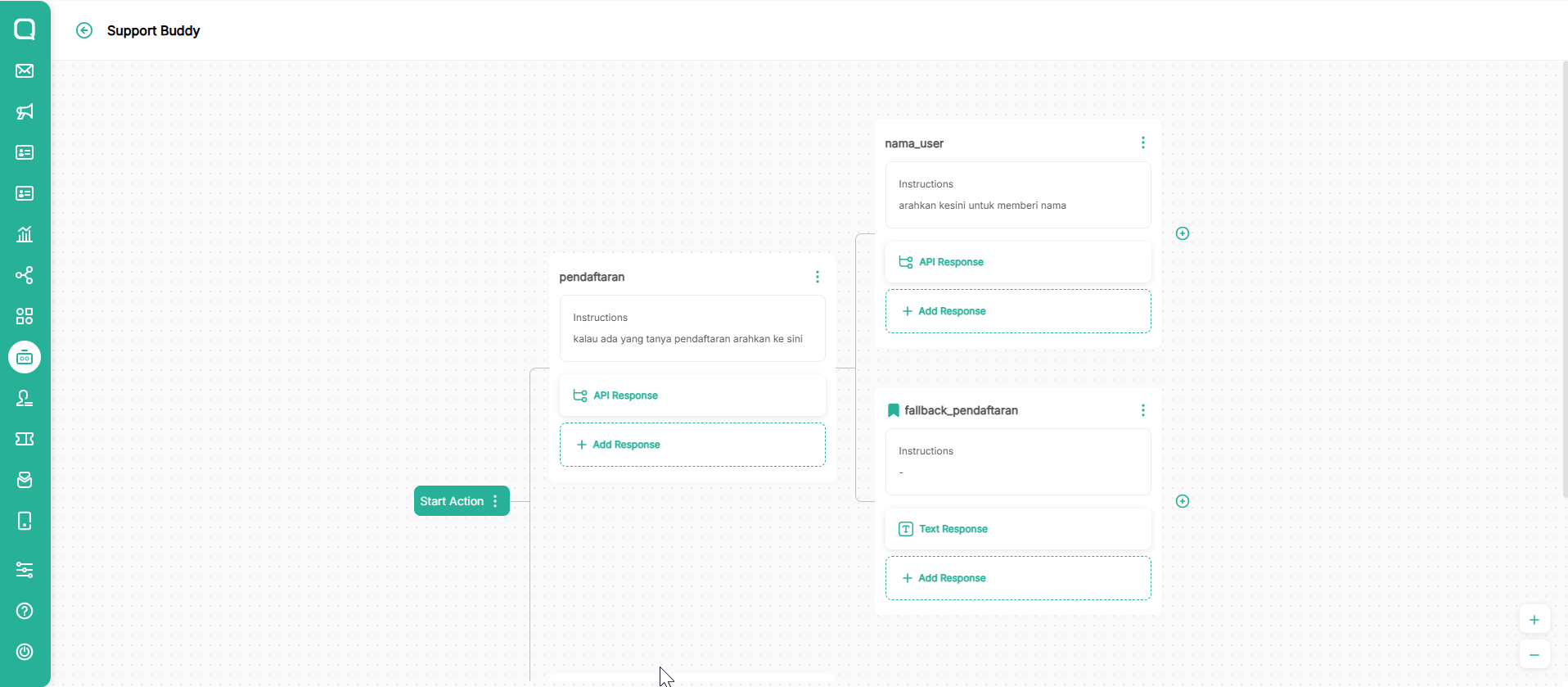Open the Start Action options menu
The height and width of the screenshot is (687, 1568).
495,501
